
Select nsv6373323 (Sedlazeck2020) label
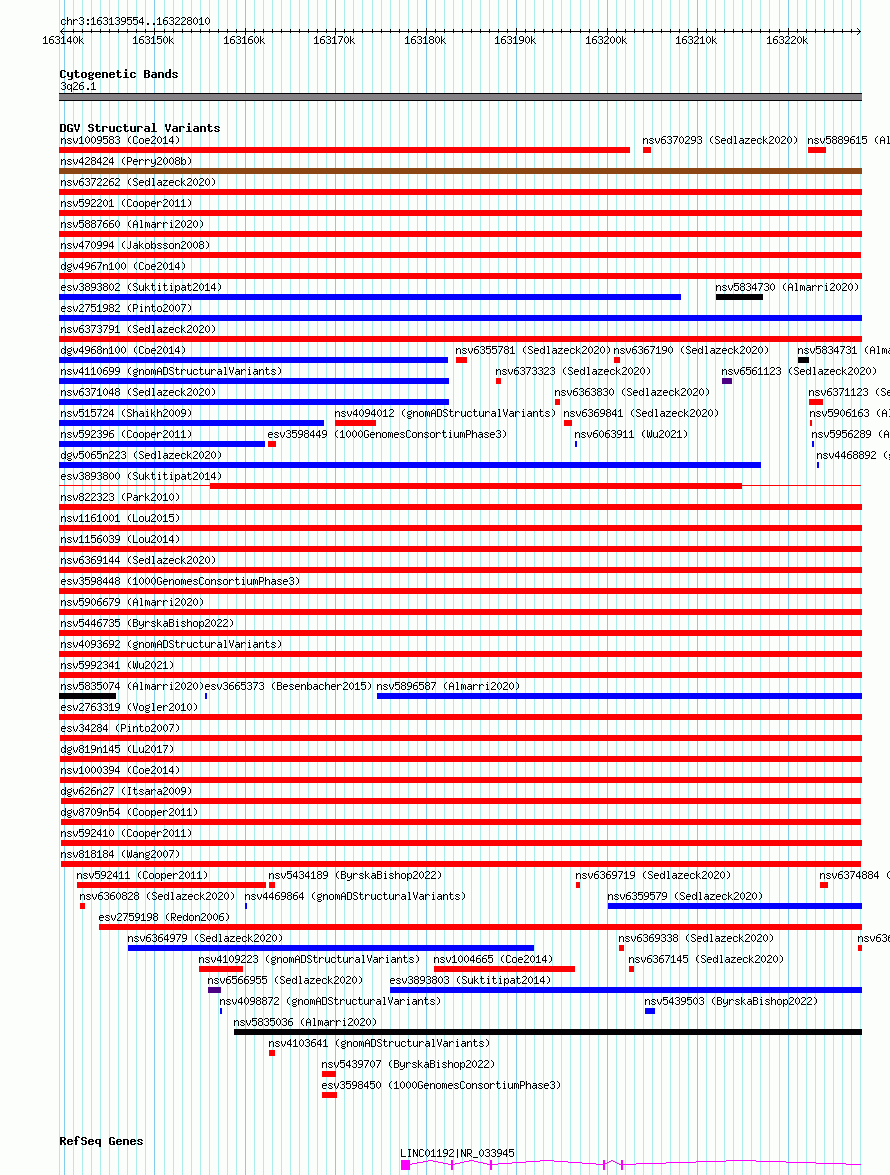573,371
